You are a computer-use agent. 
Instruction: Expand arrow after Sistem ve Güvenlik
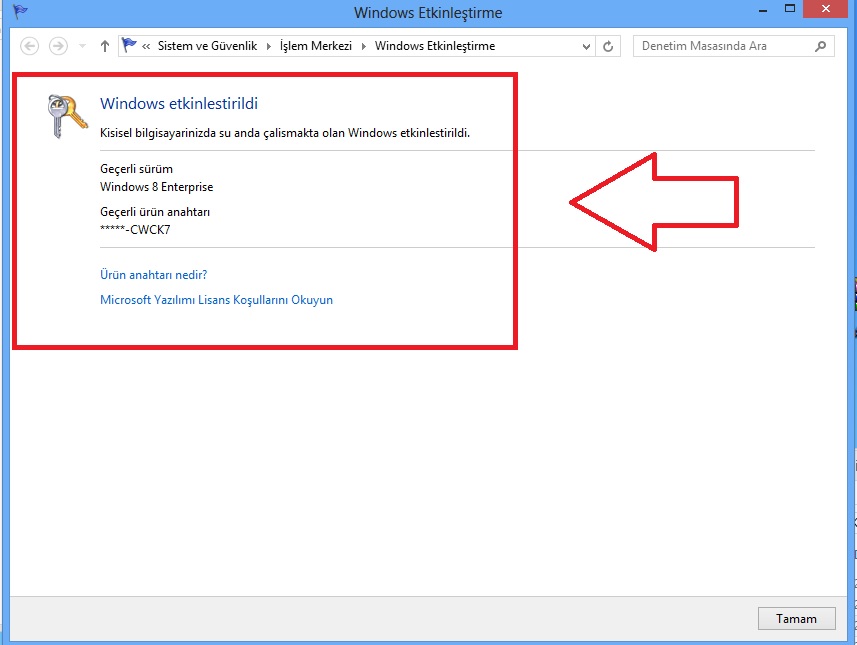click(268, 46)
